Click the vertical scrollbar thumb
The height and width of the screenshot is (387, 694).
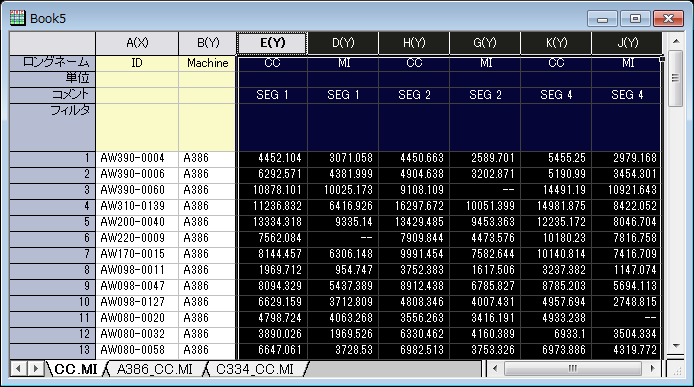point(675,78)
